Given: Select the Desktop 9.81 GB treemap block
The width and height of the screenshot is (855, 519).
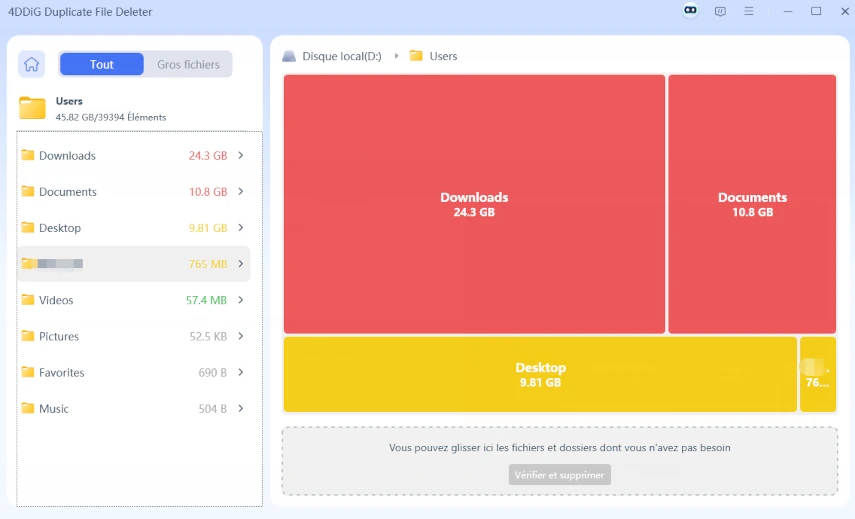Looking at the screenshot, I should pyautogui.click(x=540, y=375).
